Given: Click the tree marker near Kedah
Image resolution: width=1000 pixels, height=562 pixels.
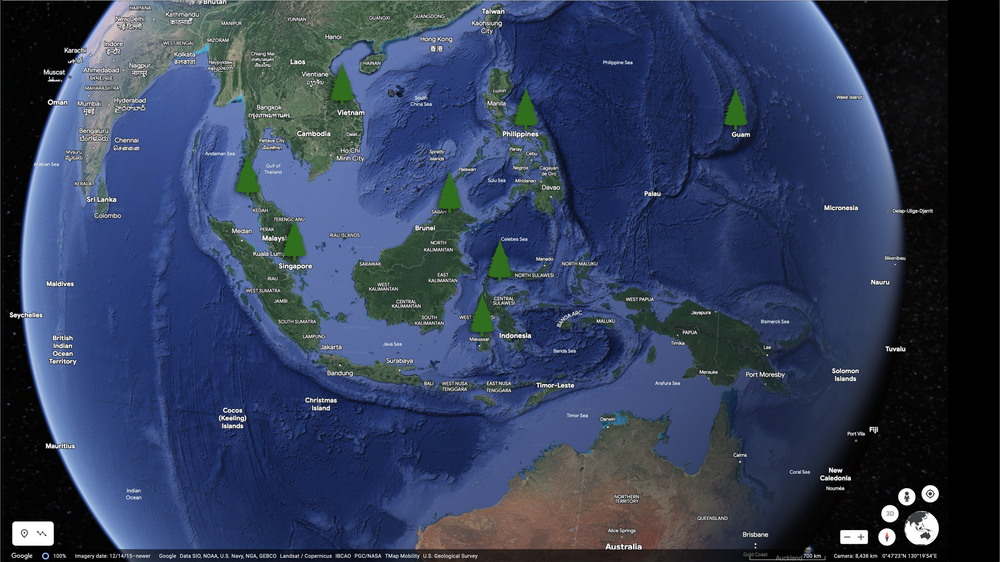Looking at the screenshot, I should pyautogui.click(x=247, y=176).
